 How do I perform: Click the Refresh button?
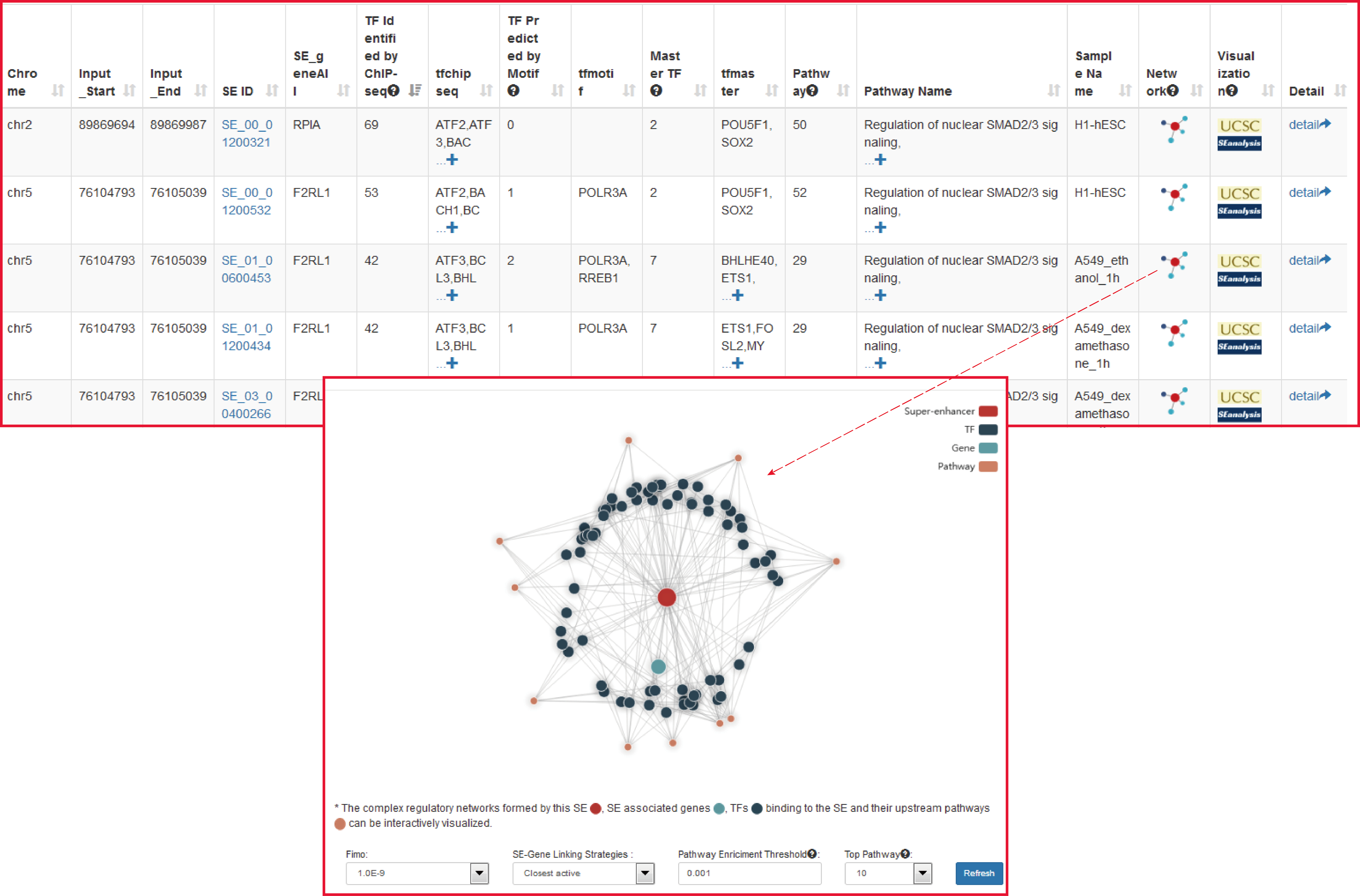click(x=979, y=873)
